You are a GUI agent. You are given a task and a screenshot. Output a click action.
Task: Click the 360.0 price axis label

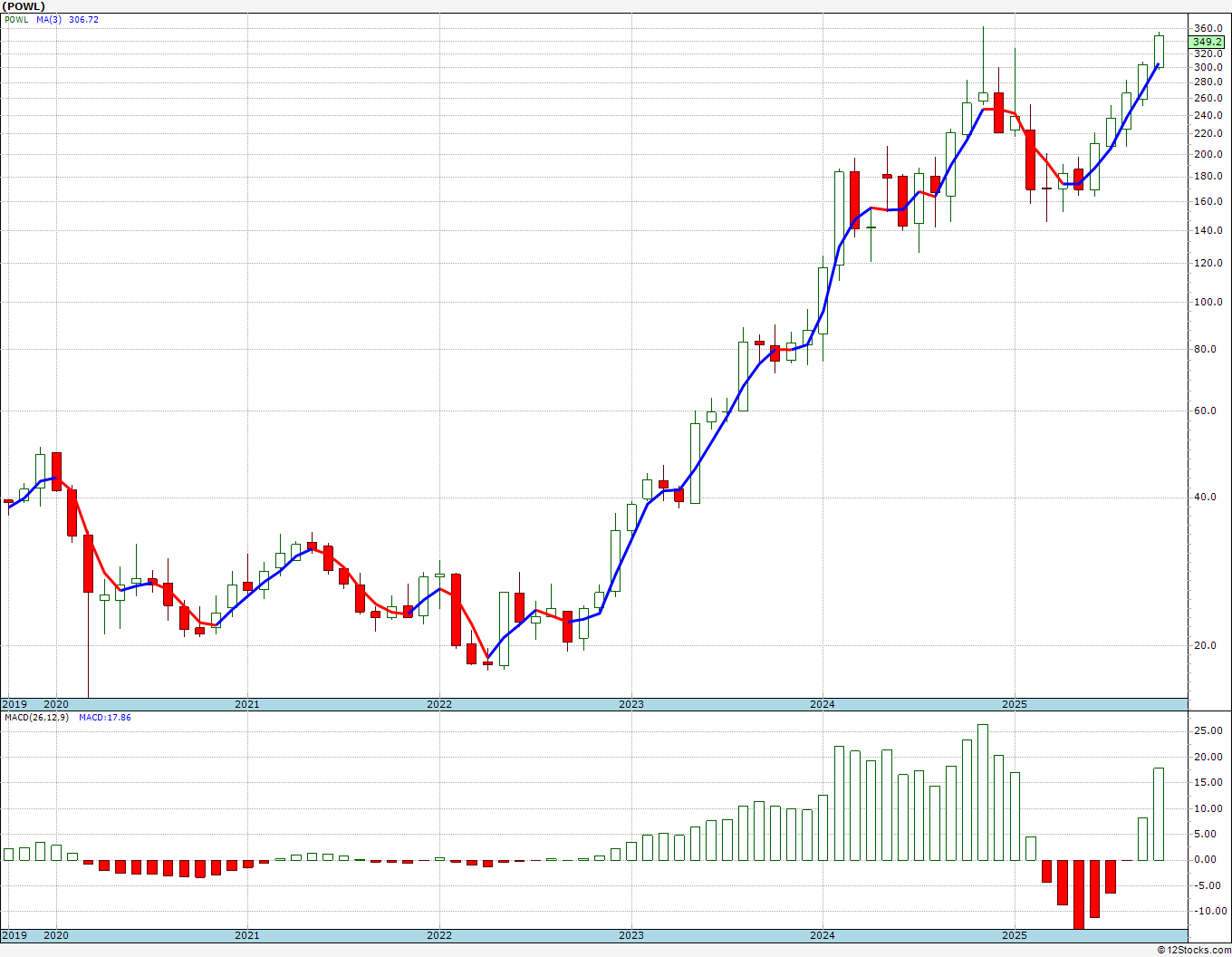coord(1208,29)
